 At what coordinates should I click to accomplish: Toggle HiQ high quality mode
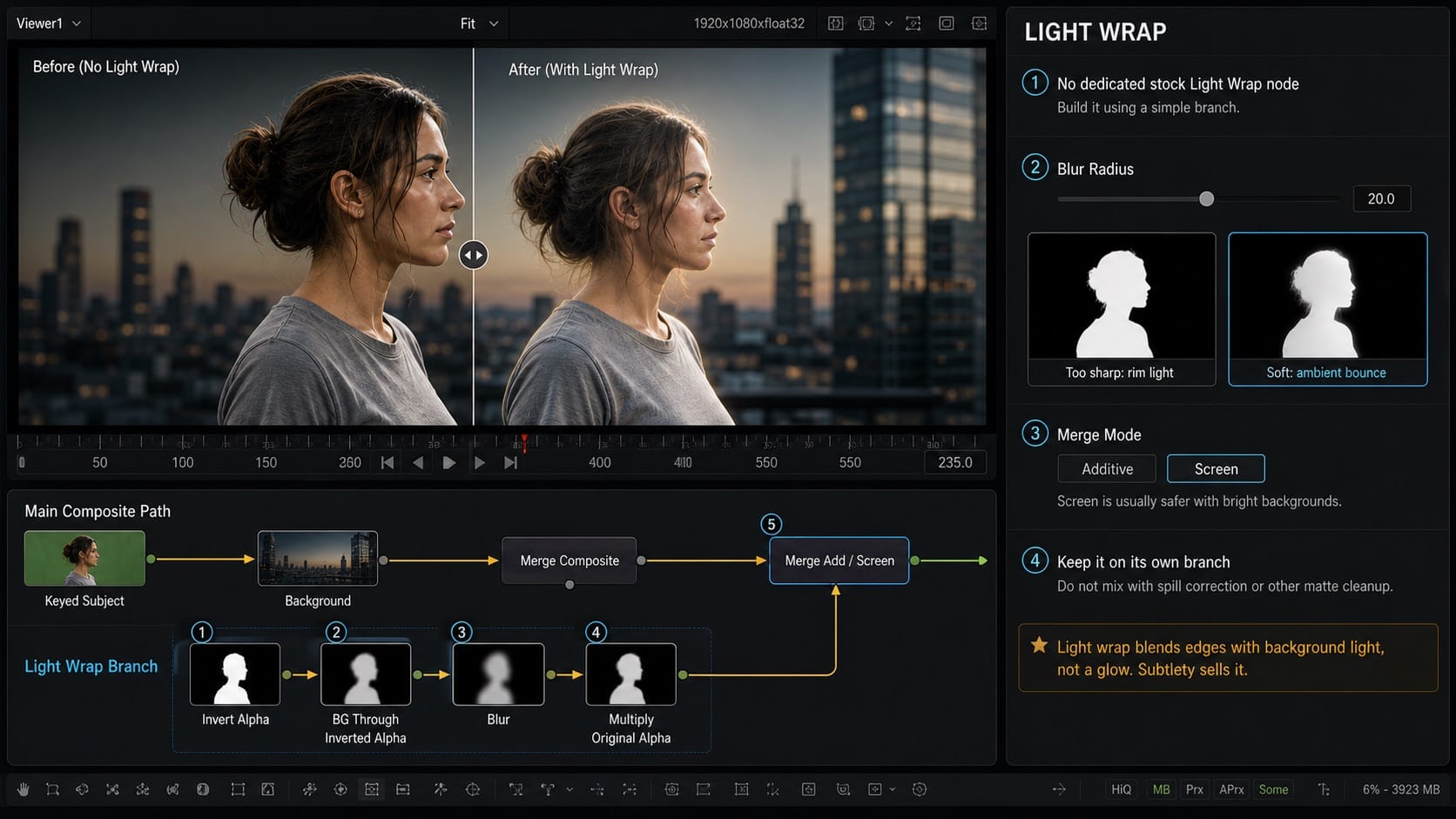[1122, 789]
